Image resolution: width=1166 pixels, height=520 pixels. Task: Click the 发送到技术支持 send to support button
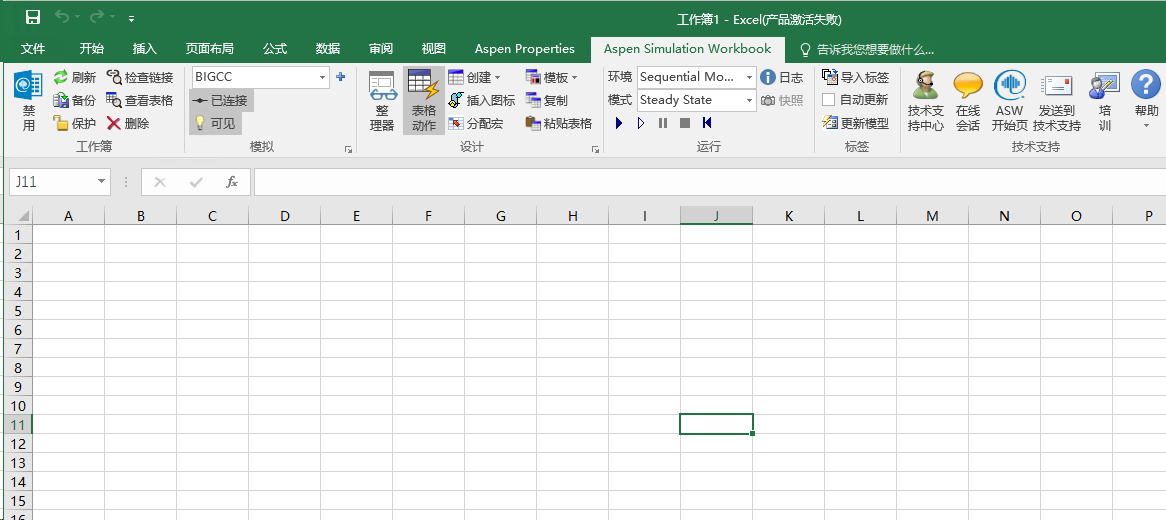[x=1057, y=102]
